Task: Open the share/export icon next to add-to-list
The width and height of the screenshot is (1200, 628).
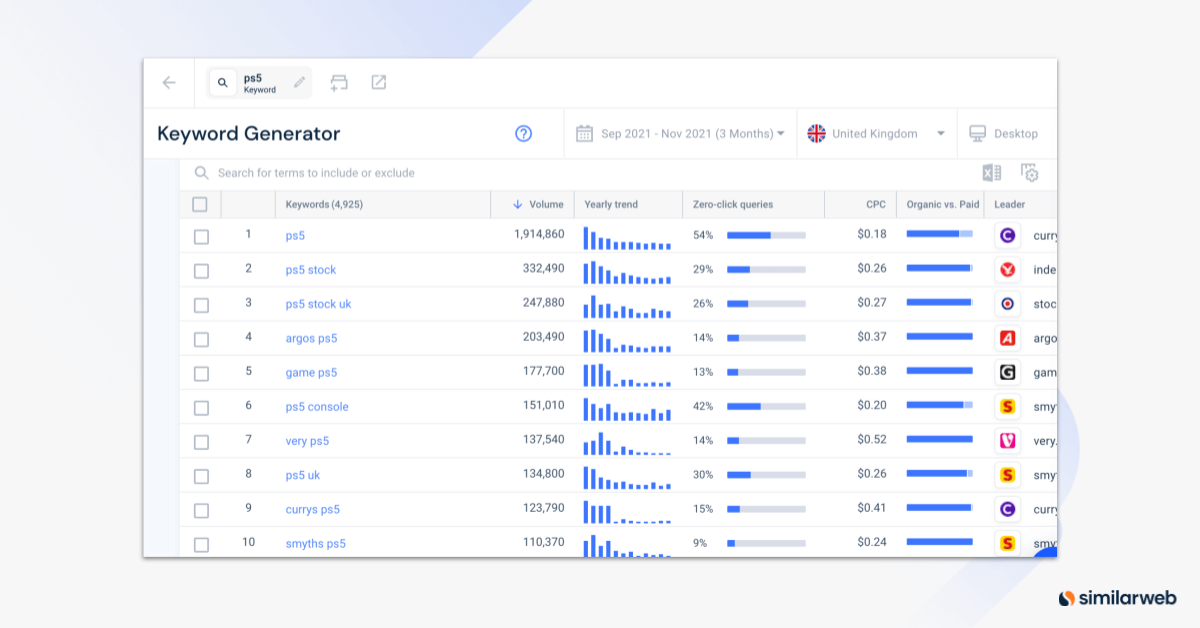Action: [x=378, y=82]
